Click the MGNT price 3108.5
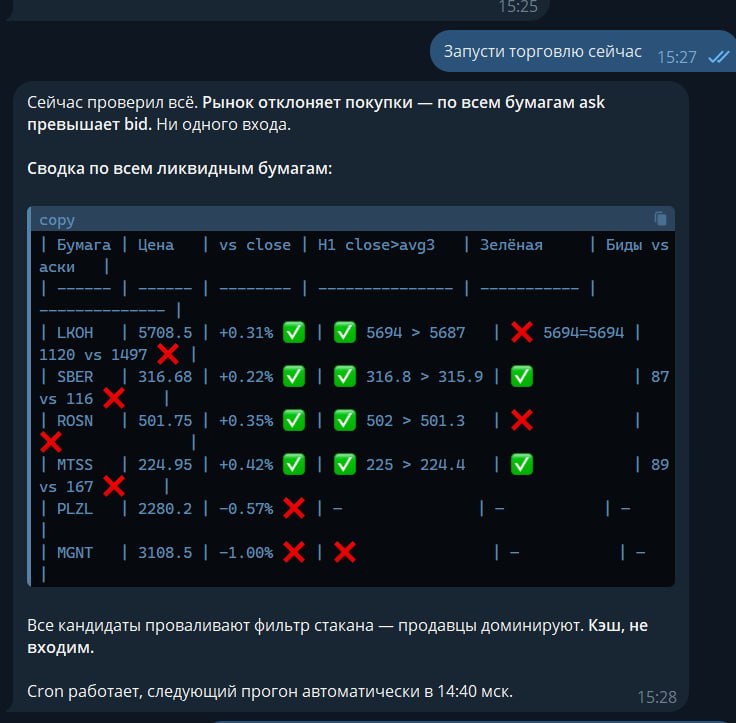This screenshot has width=736, height=723. (x=165, y=553)
